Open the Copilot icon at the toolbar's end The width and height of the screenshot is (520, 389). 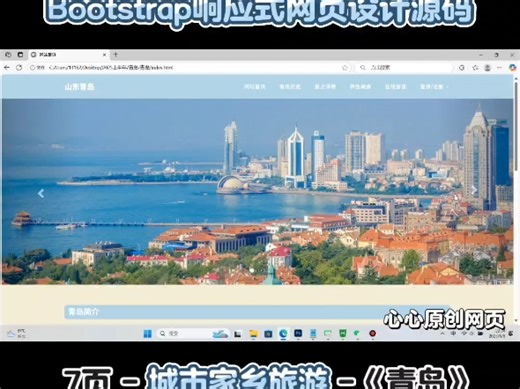click(512, 68)
